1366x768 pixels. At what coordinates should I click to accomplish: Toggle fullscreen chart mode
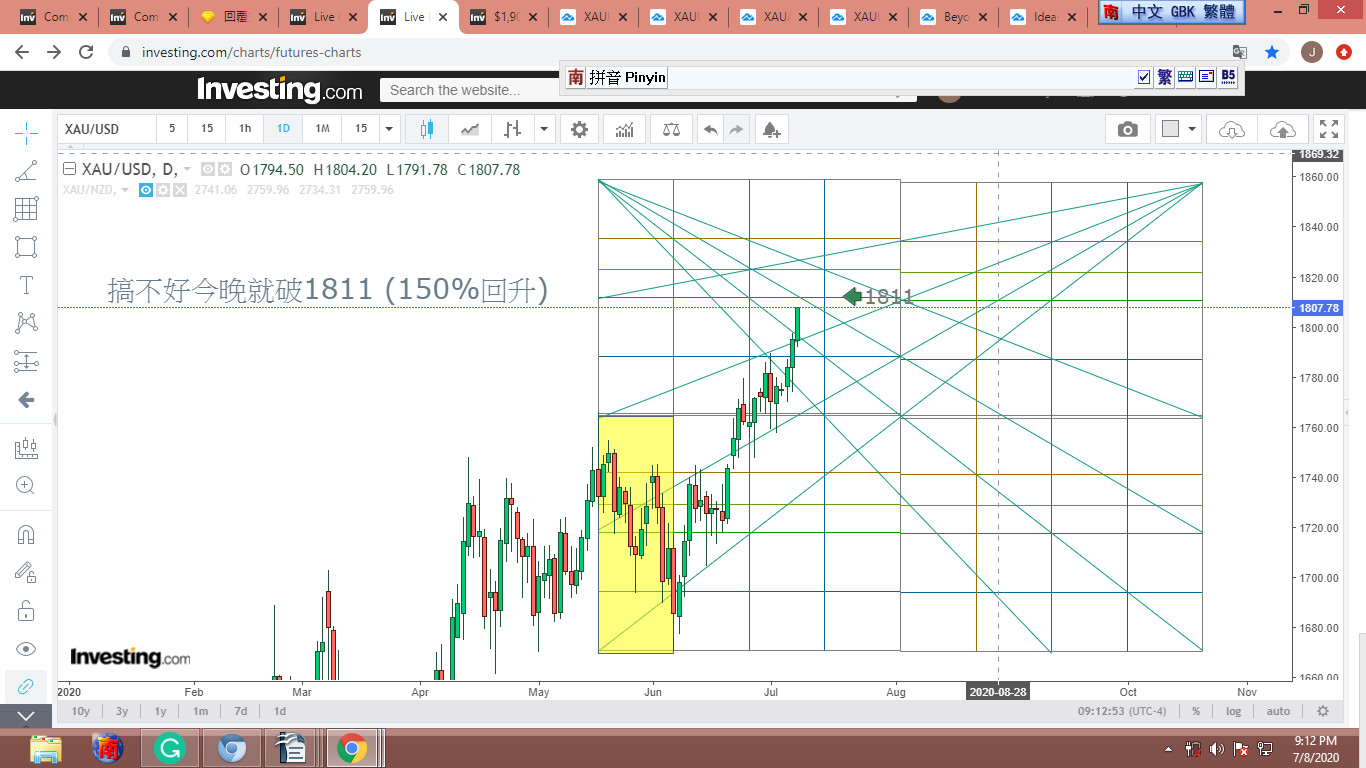coord(1329,129)
